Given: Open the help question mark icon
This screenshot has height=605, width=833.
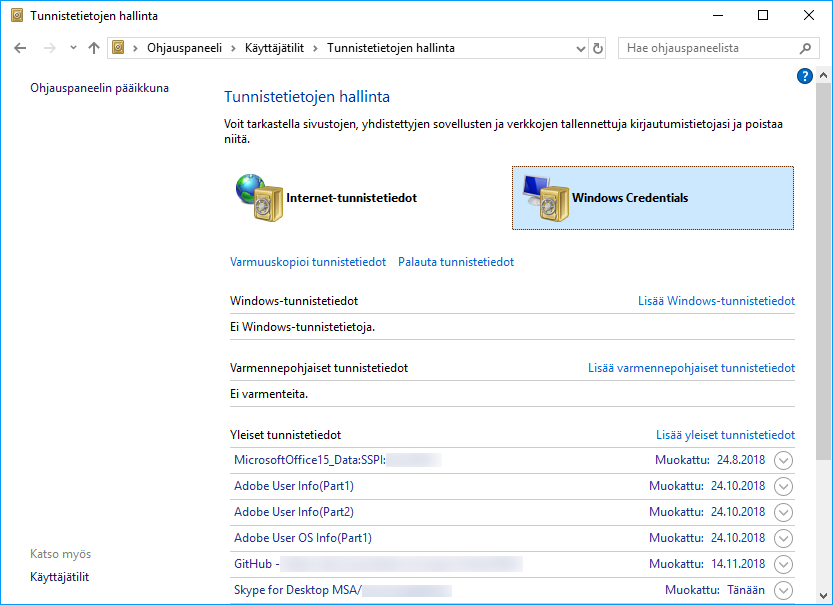Looking at the screenshot, I should coord(805,76).
